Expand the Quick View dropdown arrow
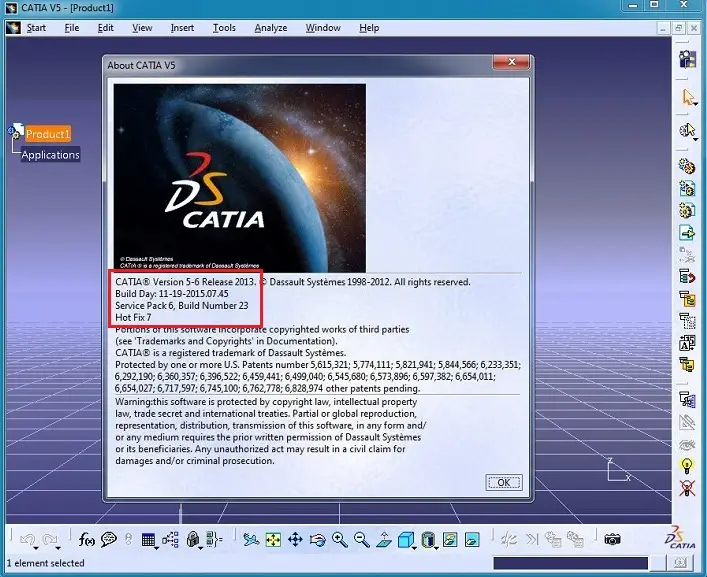 tap(414, 548)
